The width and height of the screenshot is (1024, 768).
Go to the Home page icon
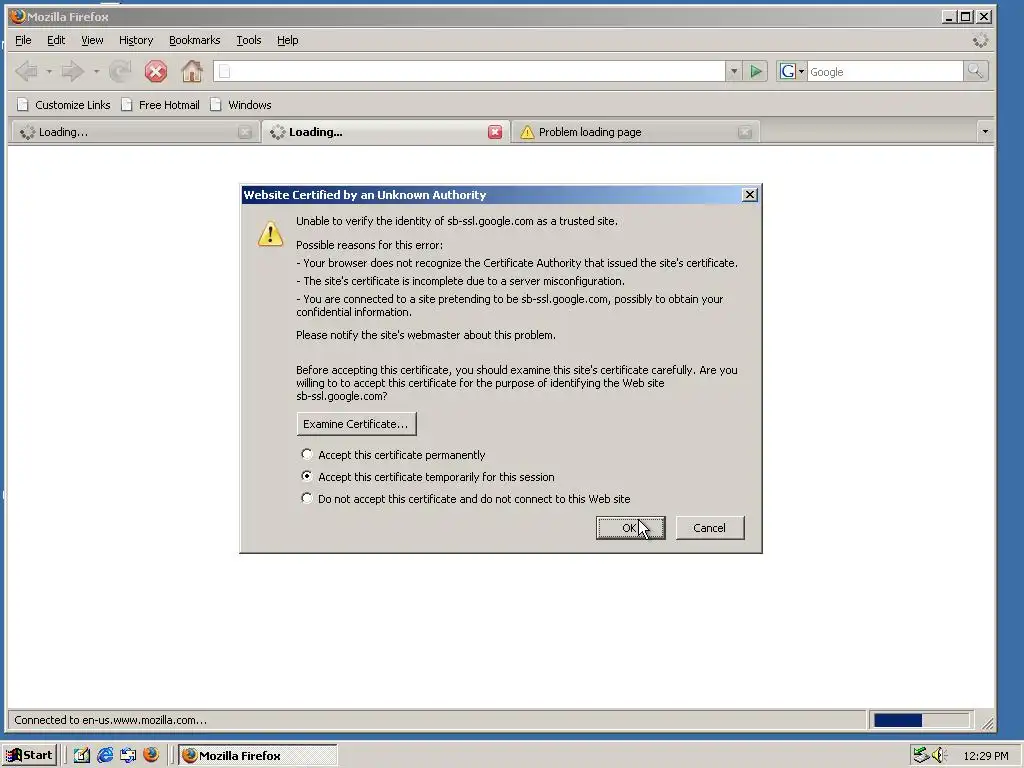(x=191, y=71)
